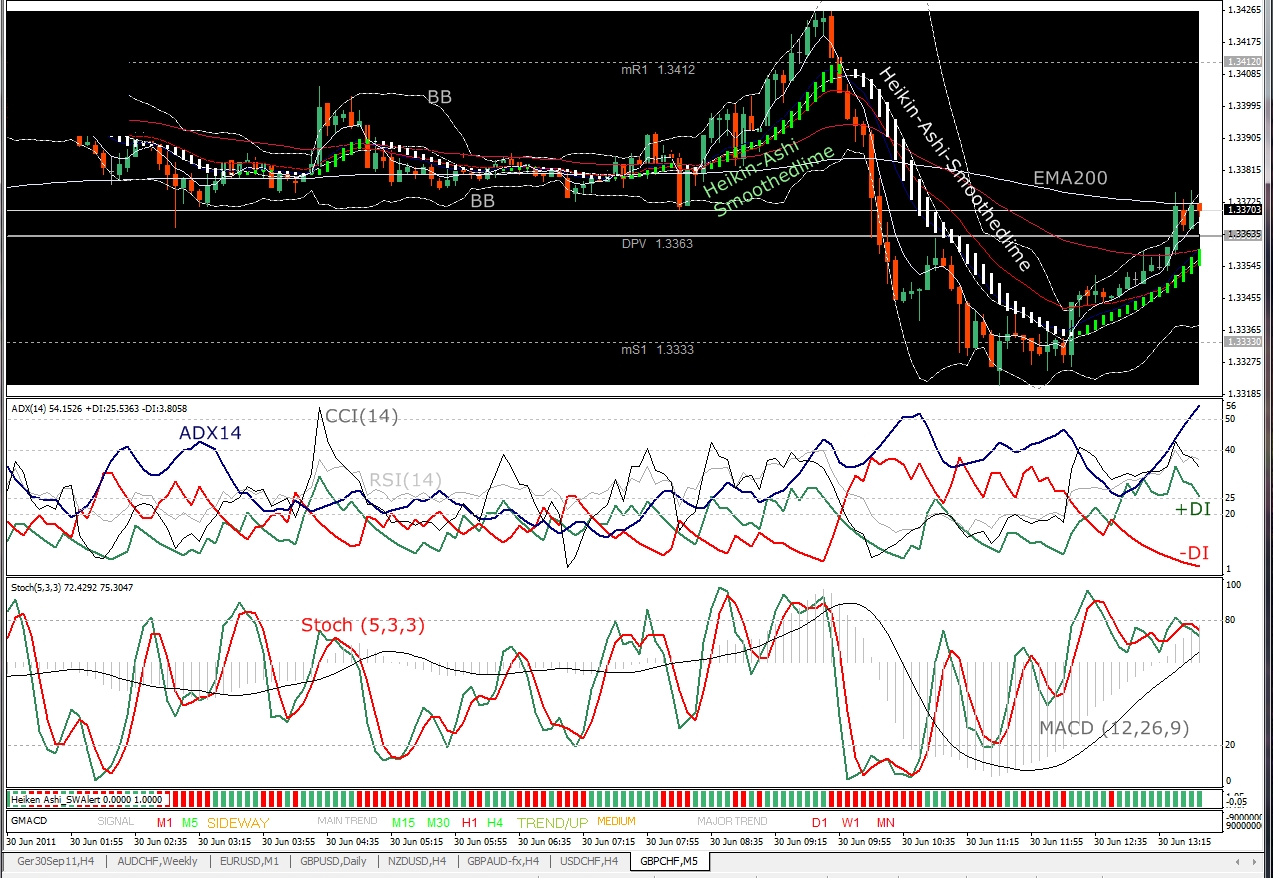This screenshot has width=1273, height=878.
Task: Click the upper BB label above the band
Action: pos(439,97)
